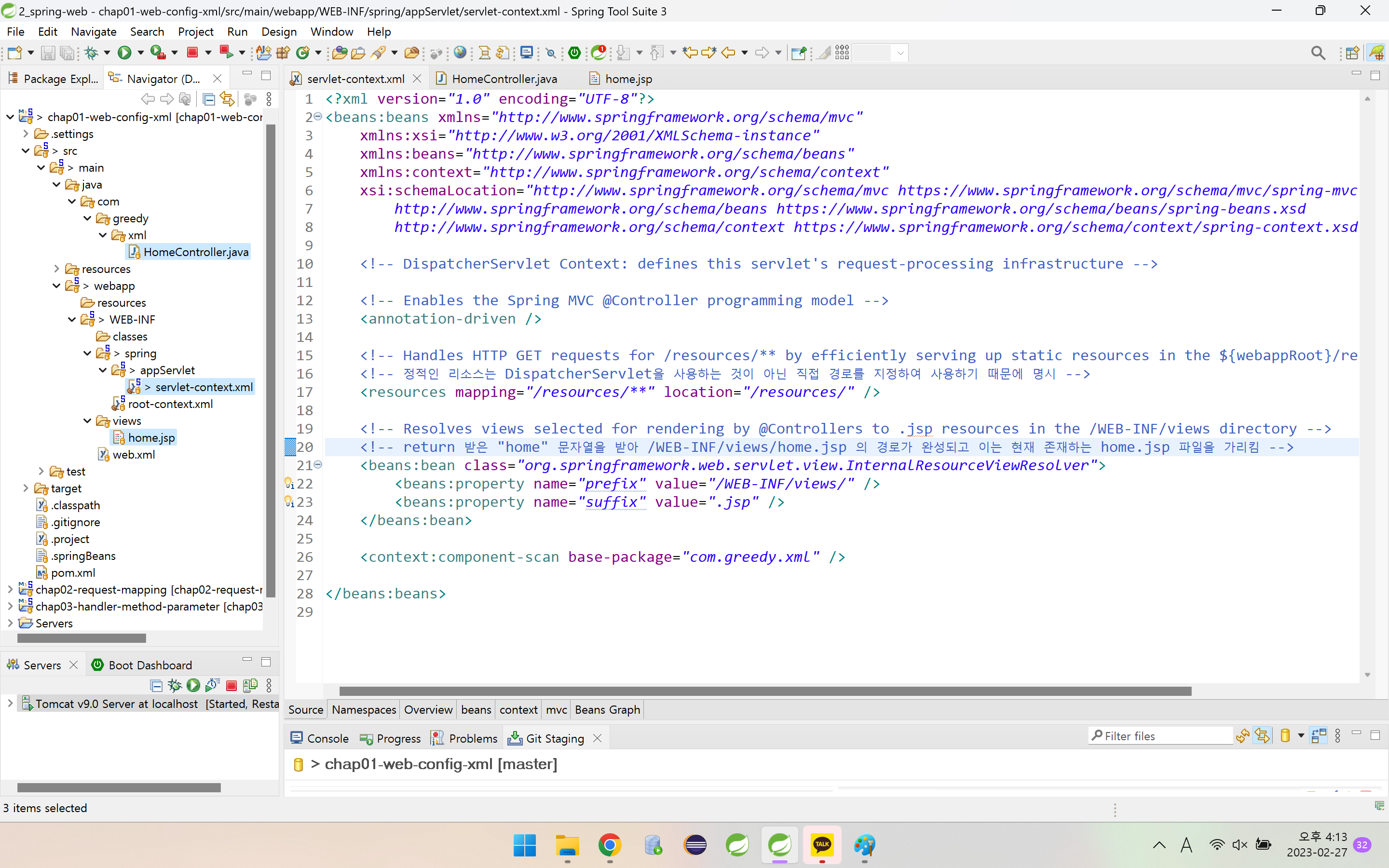Viewport: 1389px width, 868px height.
Task: Click the Filter files input field
Action: coord(1160,736)
